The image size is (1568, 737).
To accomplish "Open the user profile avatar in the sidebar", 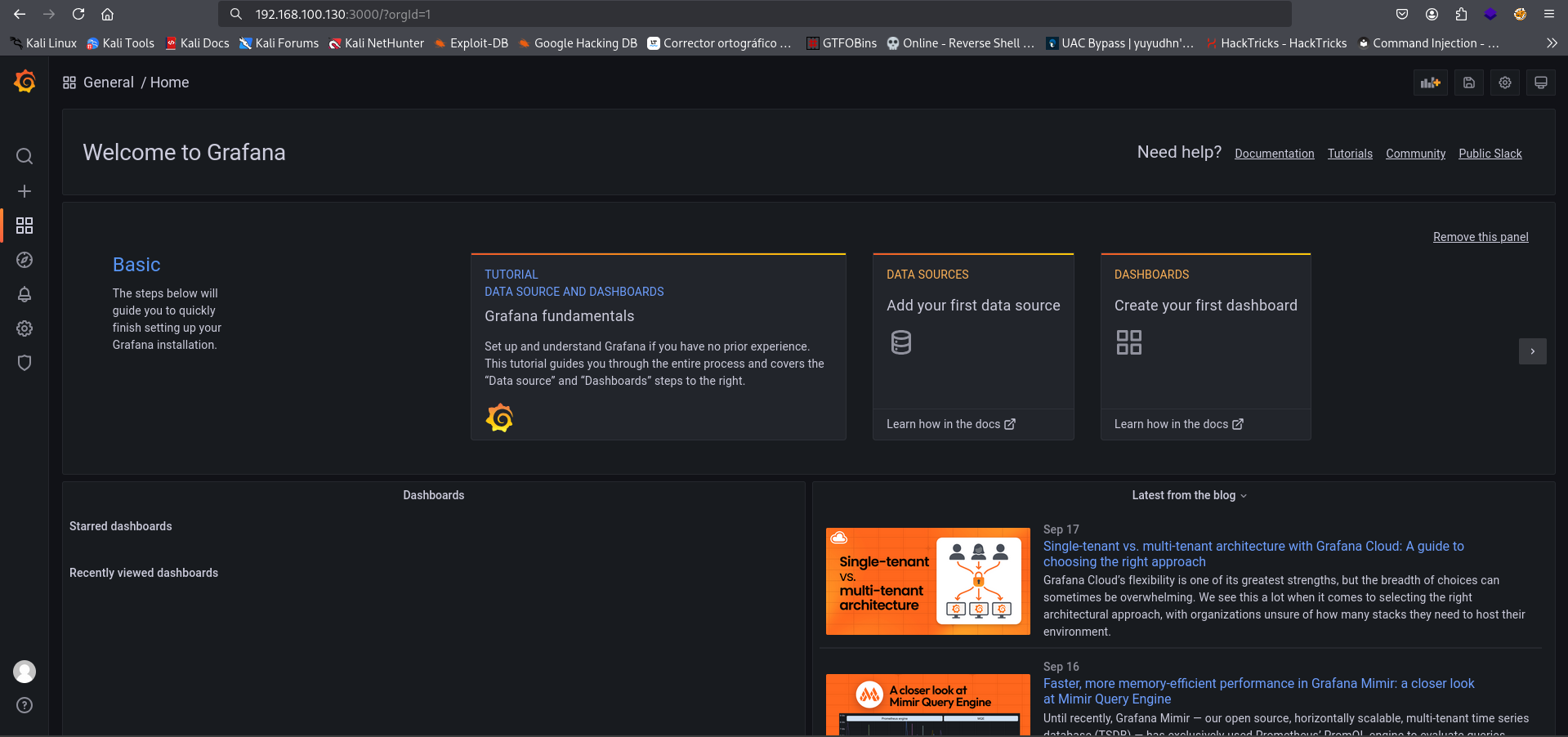I will (25, 672).
